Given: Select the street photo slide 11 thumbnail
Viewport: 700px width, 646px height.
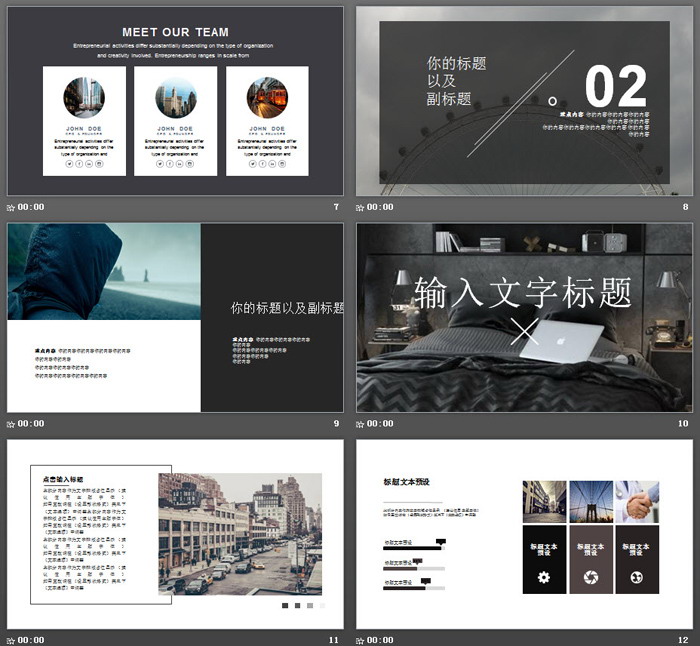Looking at the screenshot, I should tap(175, 533).
